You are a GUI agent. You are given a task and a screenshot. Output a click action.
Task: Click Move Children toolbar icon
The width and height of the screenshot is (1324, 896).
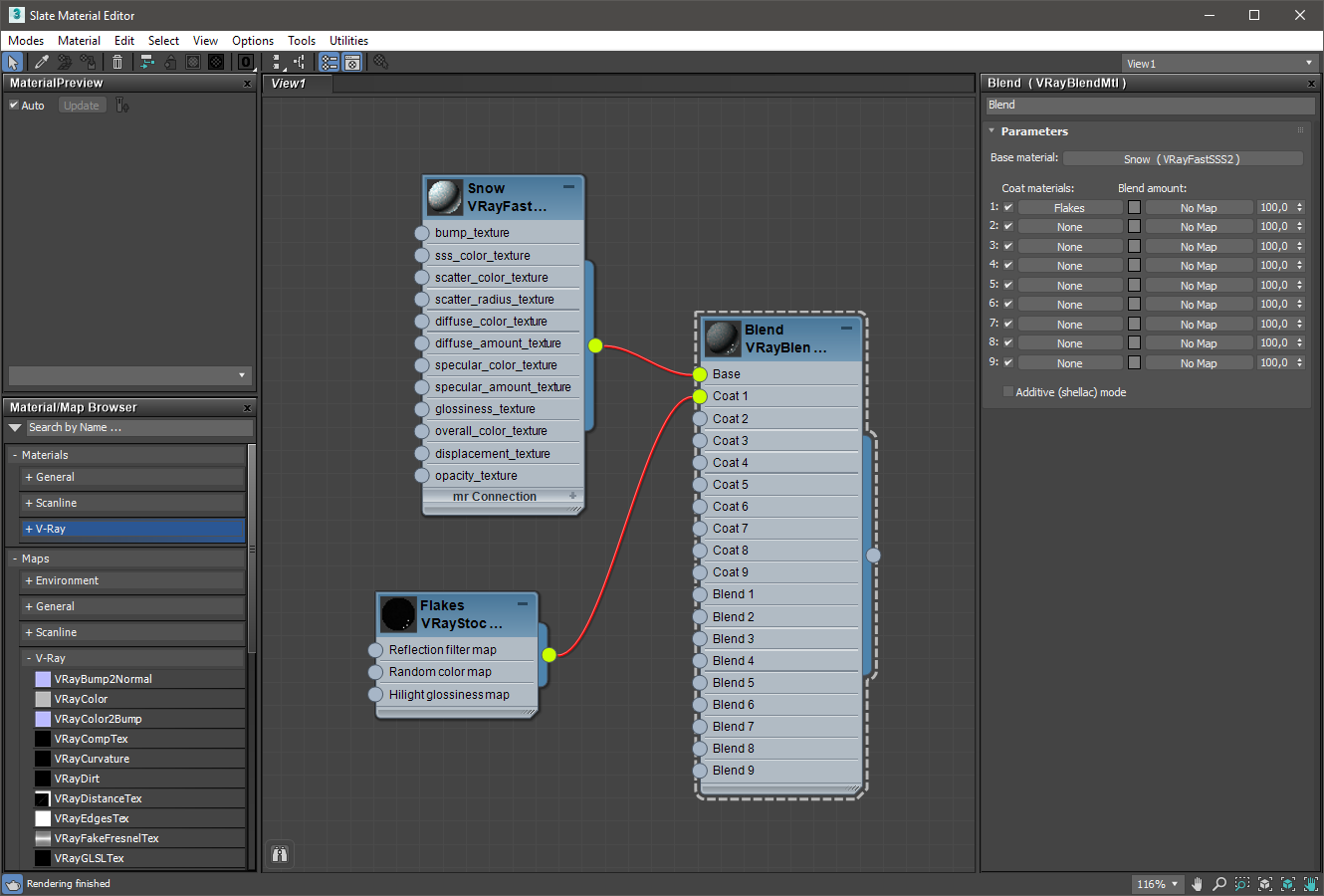coord(146,62)
